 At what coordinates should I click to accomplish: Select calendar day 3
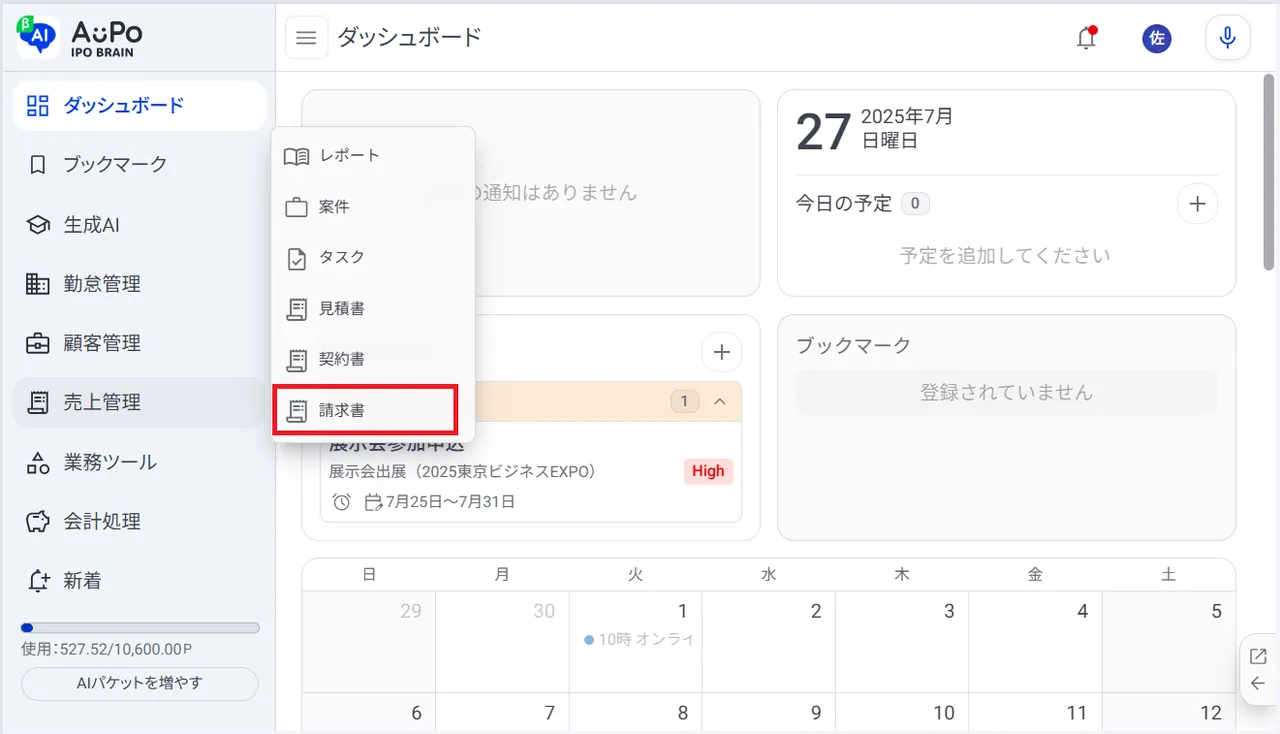click(949, 611)
